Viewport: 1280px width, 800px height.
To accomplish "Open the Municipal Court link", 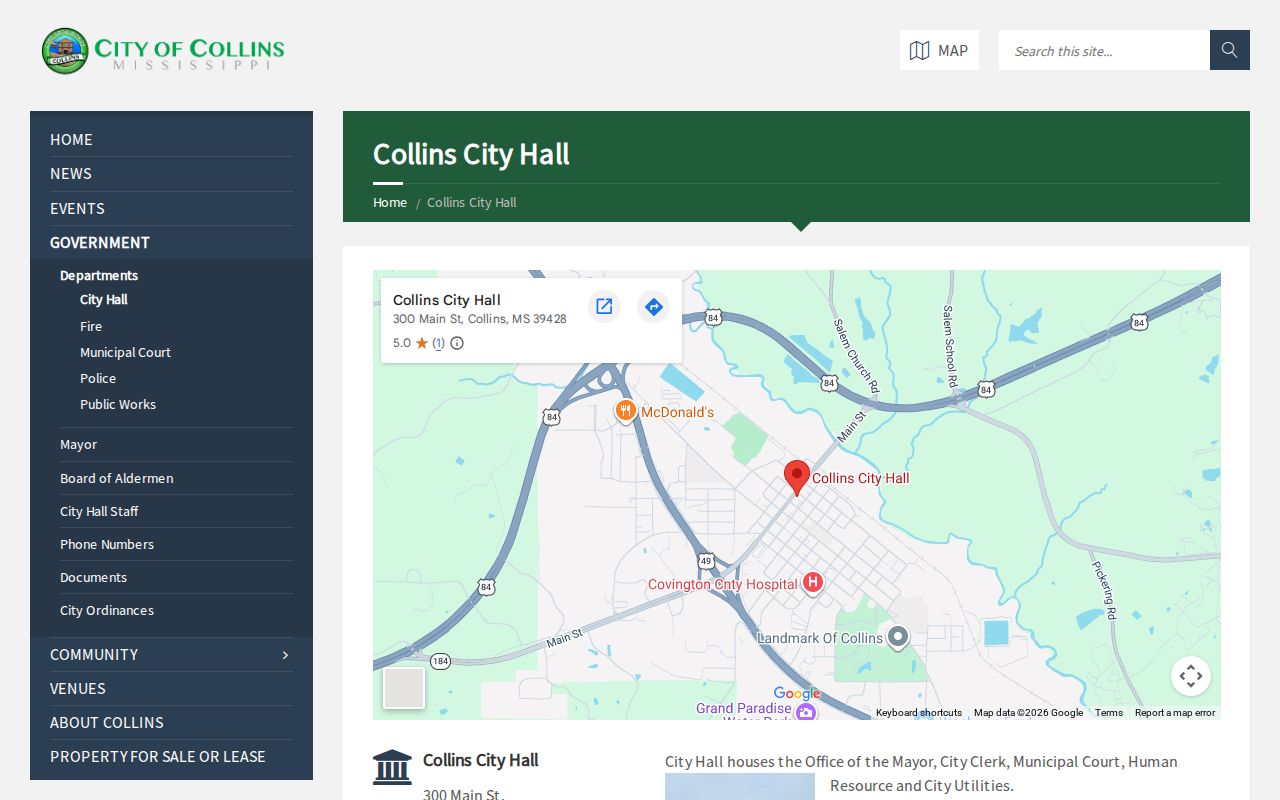I will (x=125, y=353).
